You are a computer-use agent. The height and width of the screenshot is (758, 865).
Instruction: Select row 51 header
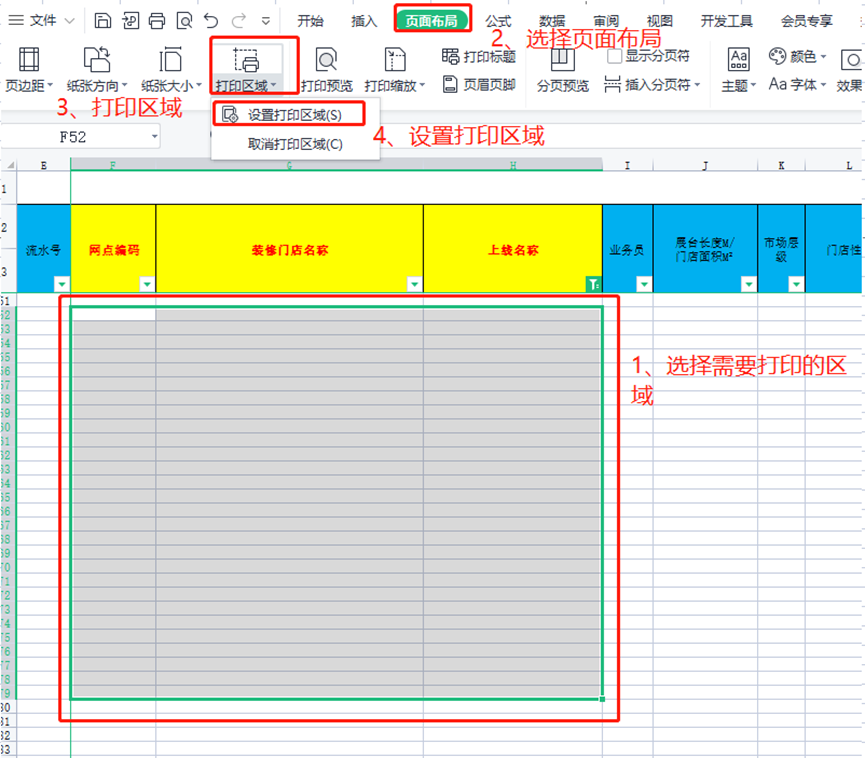click(x=8, y=301)
